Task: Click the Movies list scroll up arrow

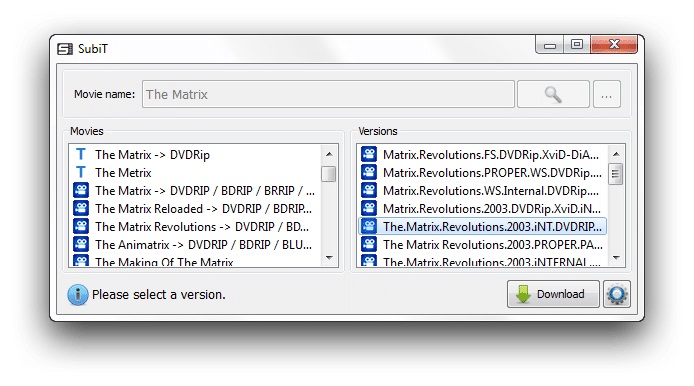Action: coord(329,154)
